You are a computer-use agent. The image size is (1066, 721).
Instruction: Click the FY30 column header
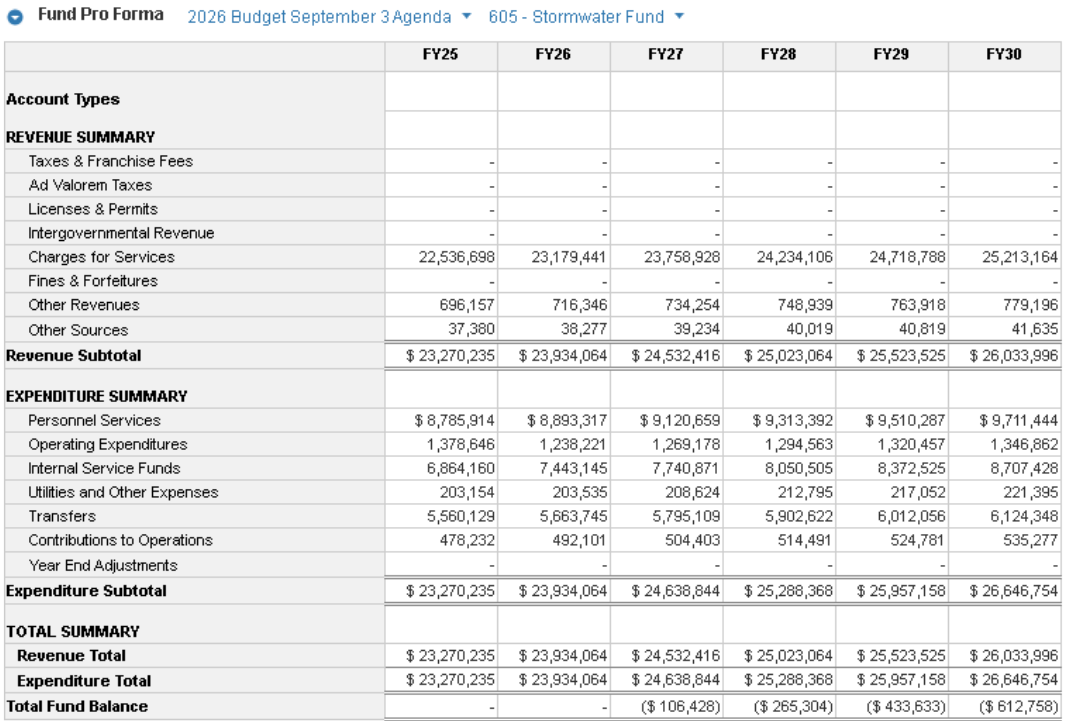[1004, 56]
